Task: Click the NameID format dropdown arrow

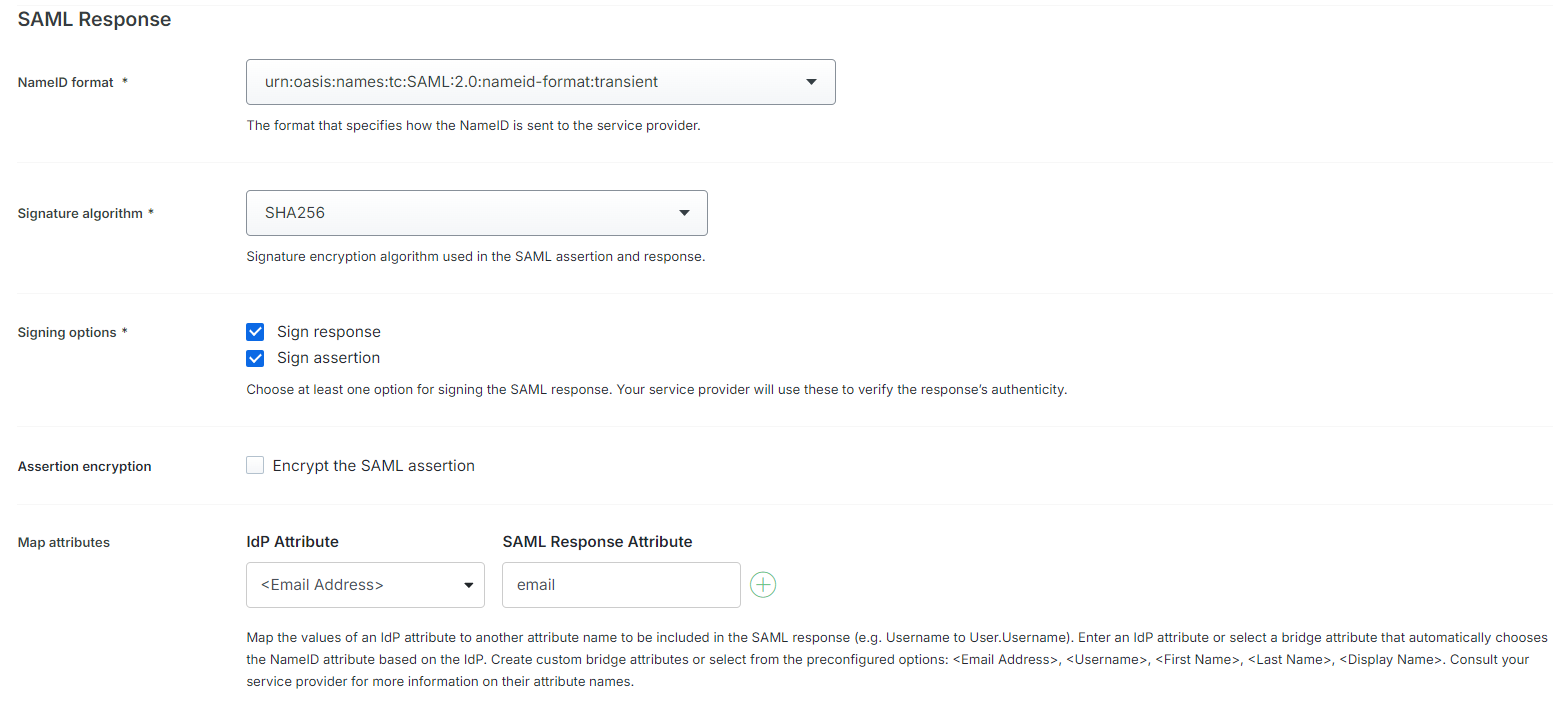Action: coord(811,82)
